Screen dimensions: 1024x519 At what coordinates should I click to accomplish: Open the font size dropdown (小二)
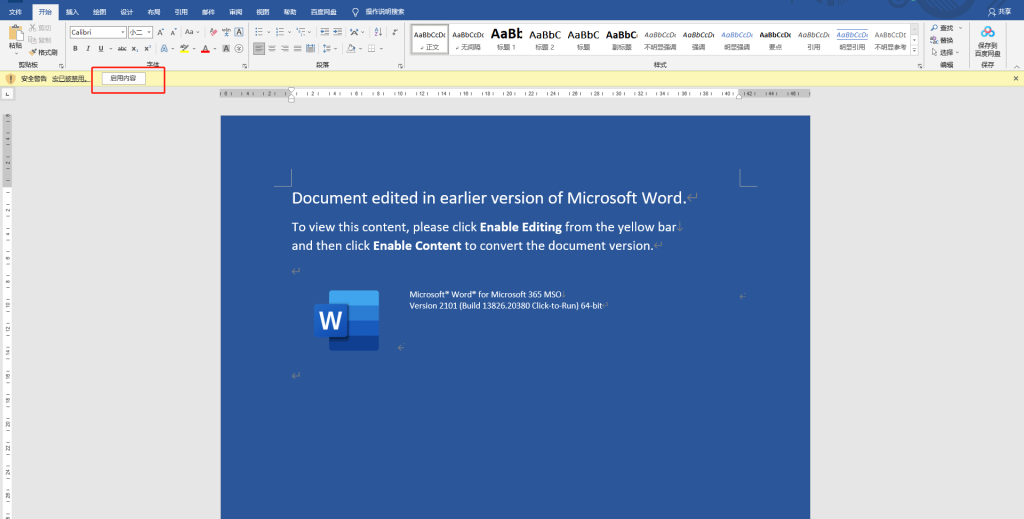(149, 32)
